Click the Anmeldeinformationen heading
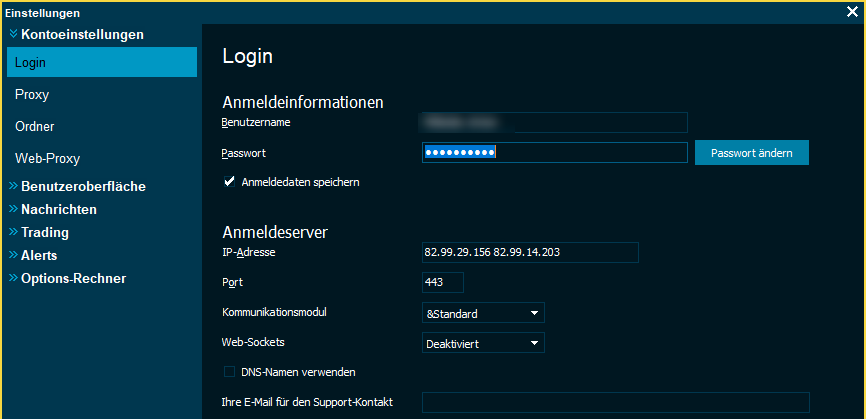 click(x=303, y=102)
